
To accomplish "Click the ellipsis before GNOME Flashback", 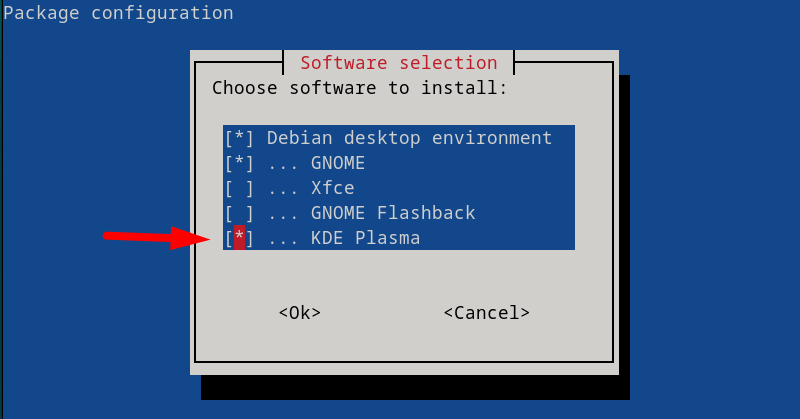I will click(282, 213).
